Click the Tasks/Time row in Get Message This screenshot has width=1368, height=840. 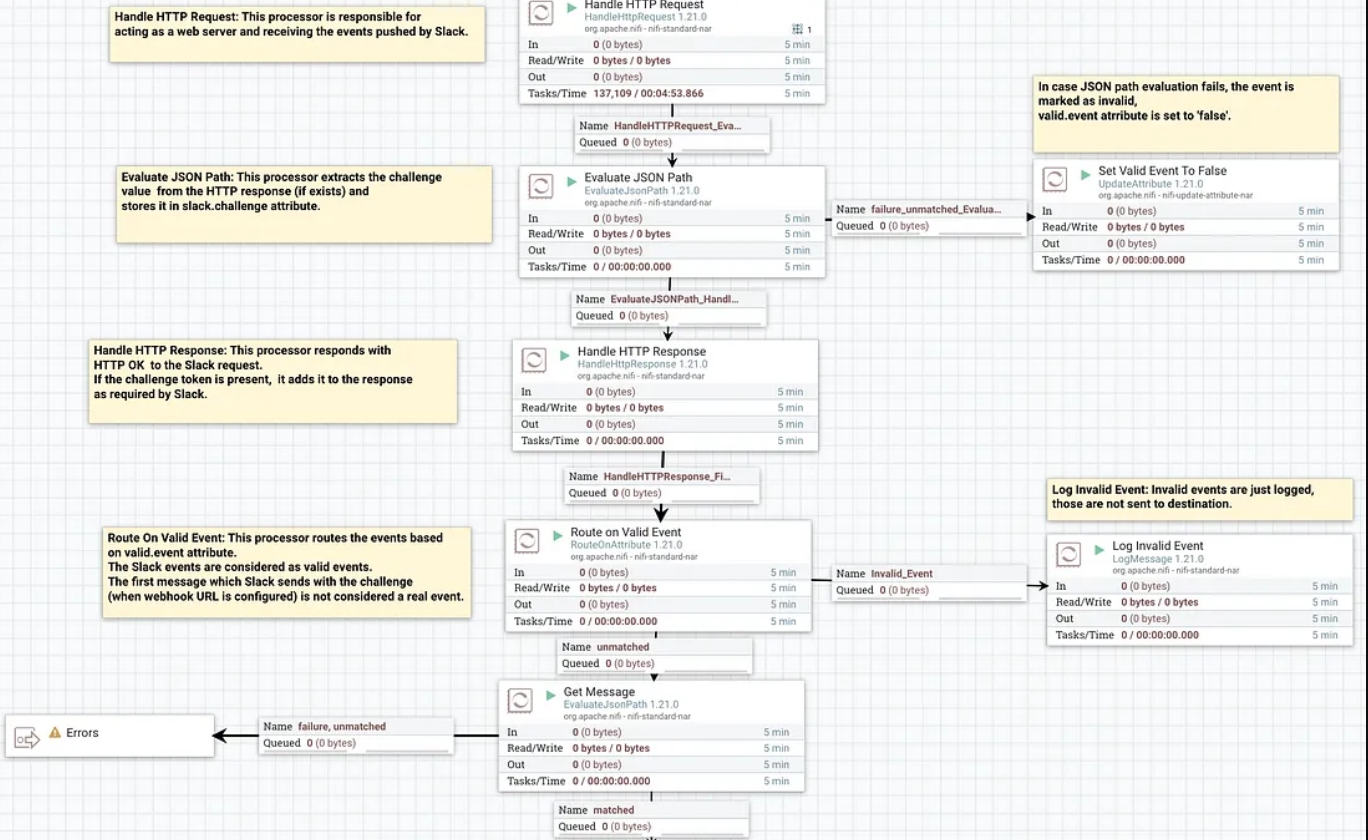coord(651,781)
